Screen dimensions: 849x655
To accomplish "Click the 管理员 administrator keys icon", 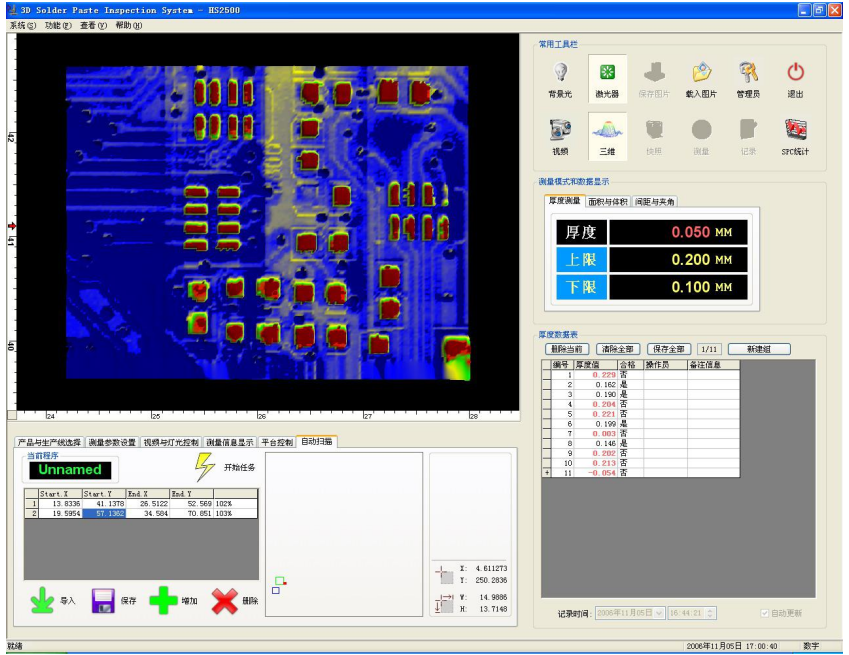I will tap(748, 73).
